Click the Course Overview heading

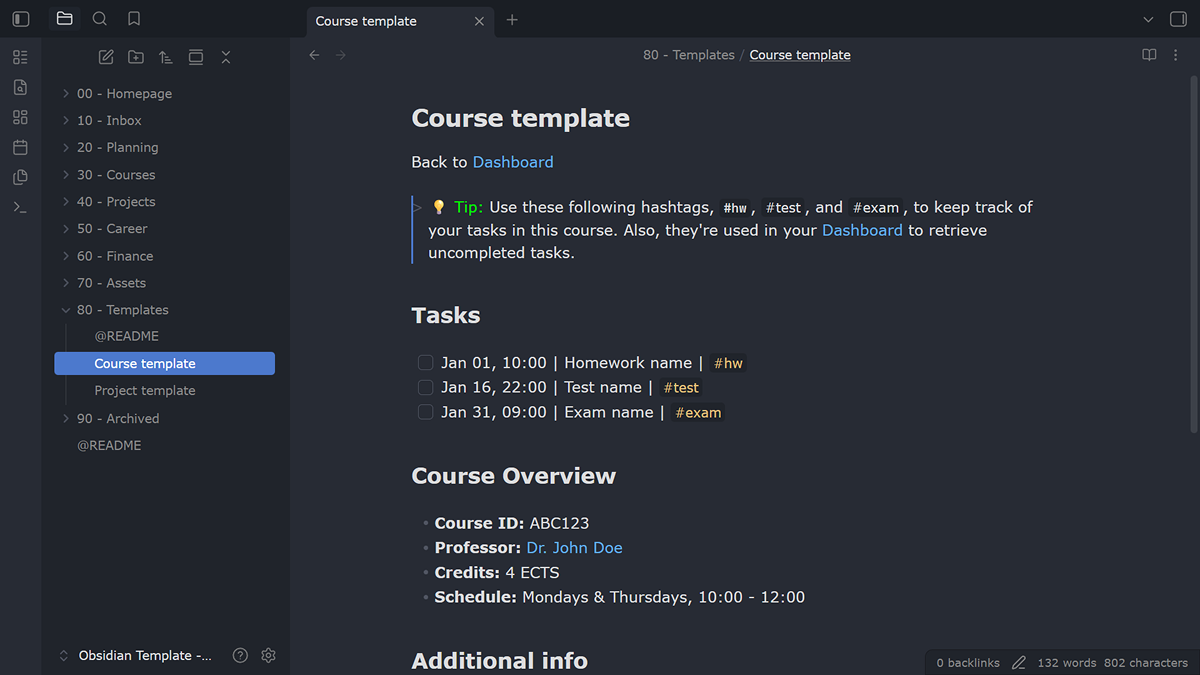tap(514, 476)
